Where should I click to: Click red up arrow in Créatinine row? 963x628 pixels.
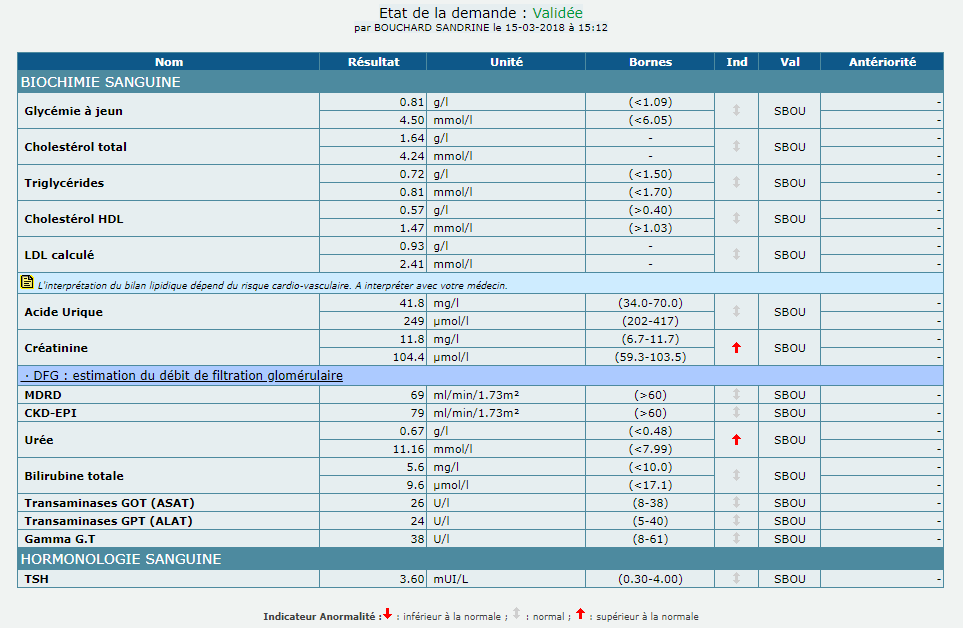pos(736,348)
